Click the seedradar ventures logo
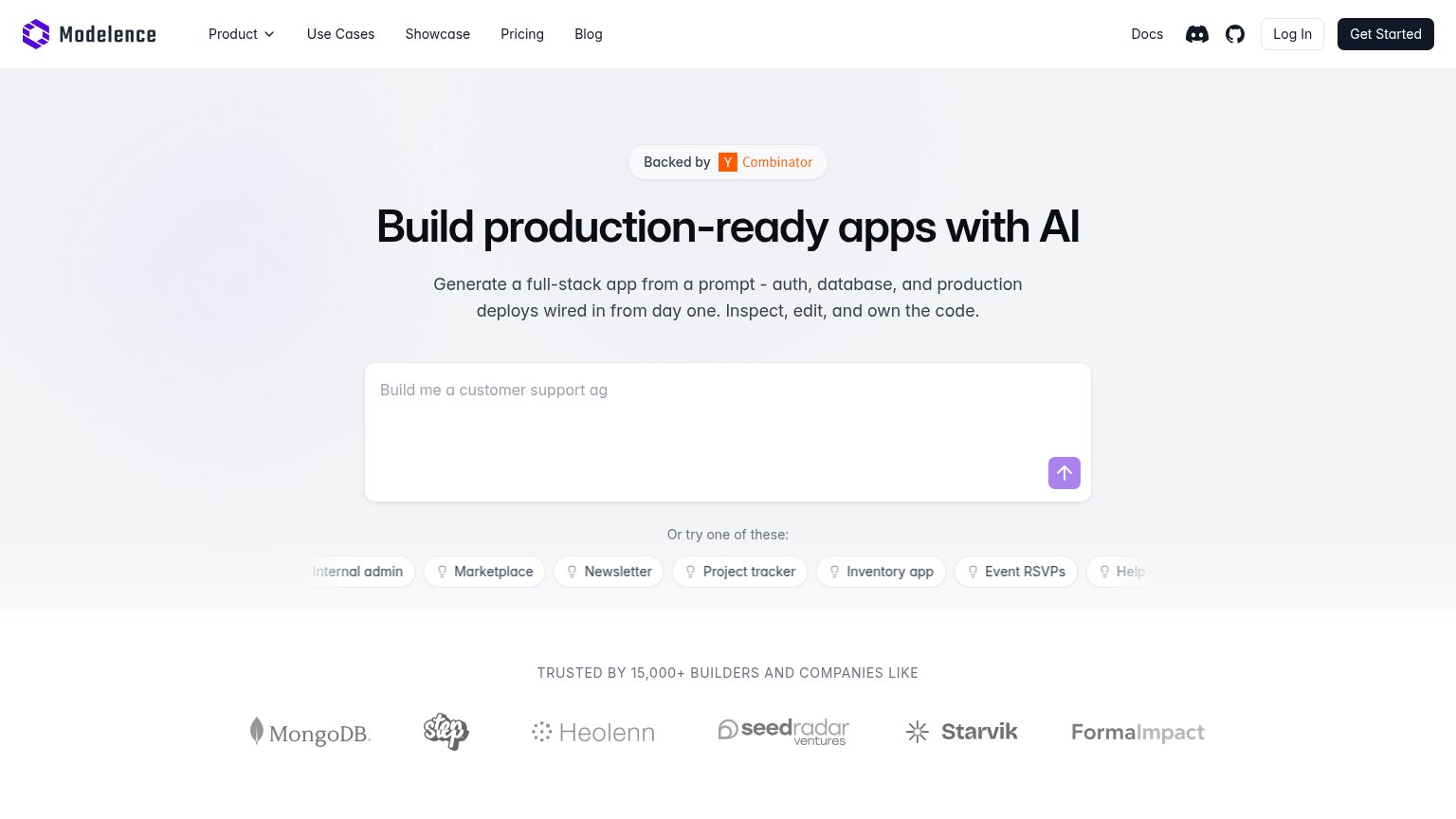1456x819 pixels. [784, 732]
